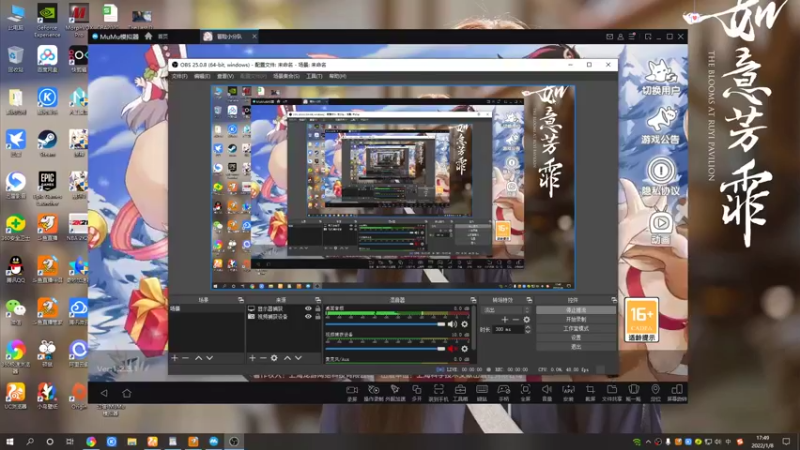This screenshot has height=450, width=800.
Task: Open video capture device audio settings gear
Action: (464, 349)
